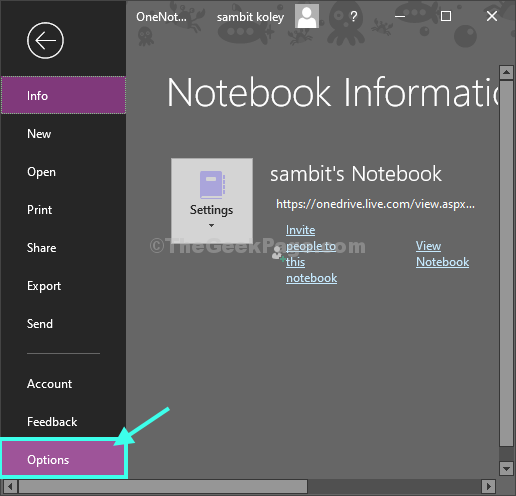Click the vertical scrollbar thumb
The height and width of the screenshot is (496, 516).
[x=506, y=263]
